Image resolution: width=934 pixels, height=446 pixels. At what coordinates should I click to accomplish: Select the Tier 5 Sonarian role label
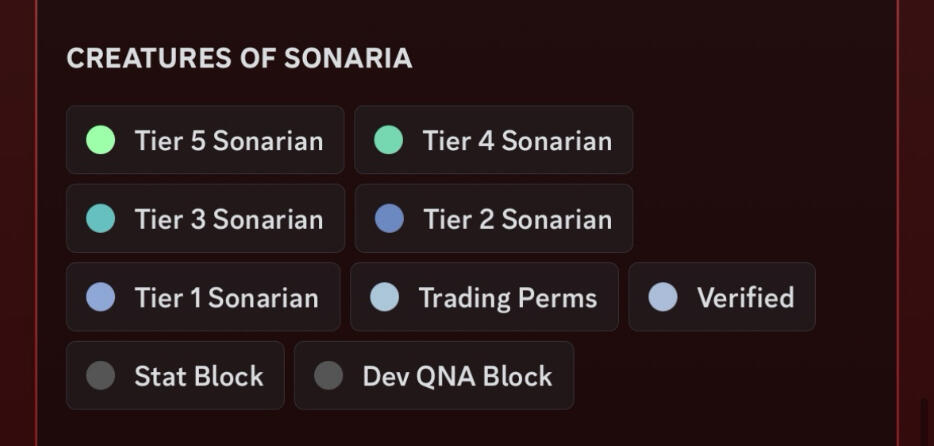[x=228, y=141]
